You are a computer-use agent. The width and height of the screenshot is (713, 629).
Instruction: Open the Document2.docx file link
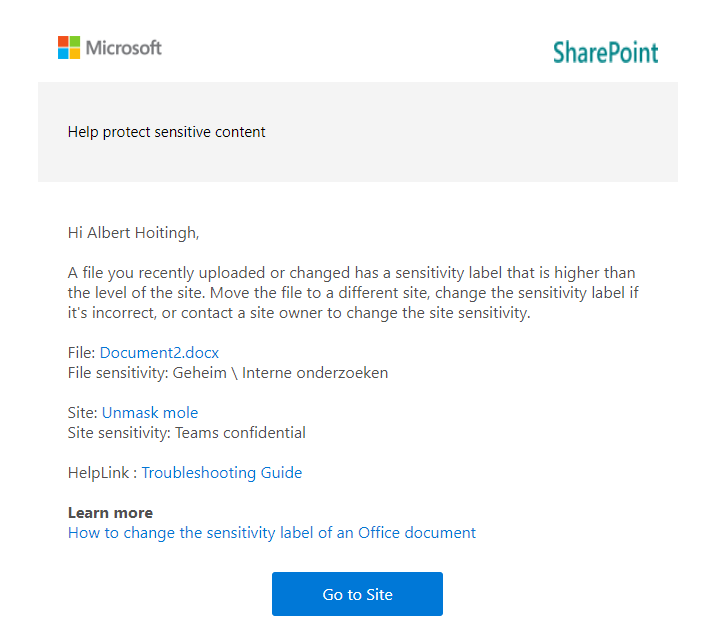[x=159, y=352]
